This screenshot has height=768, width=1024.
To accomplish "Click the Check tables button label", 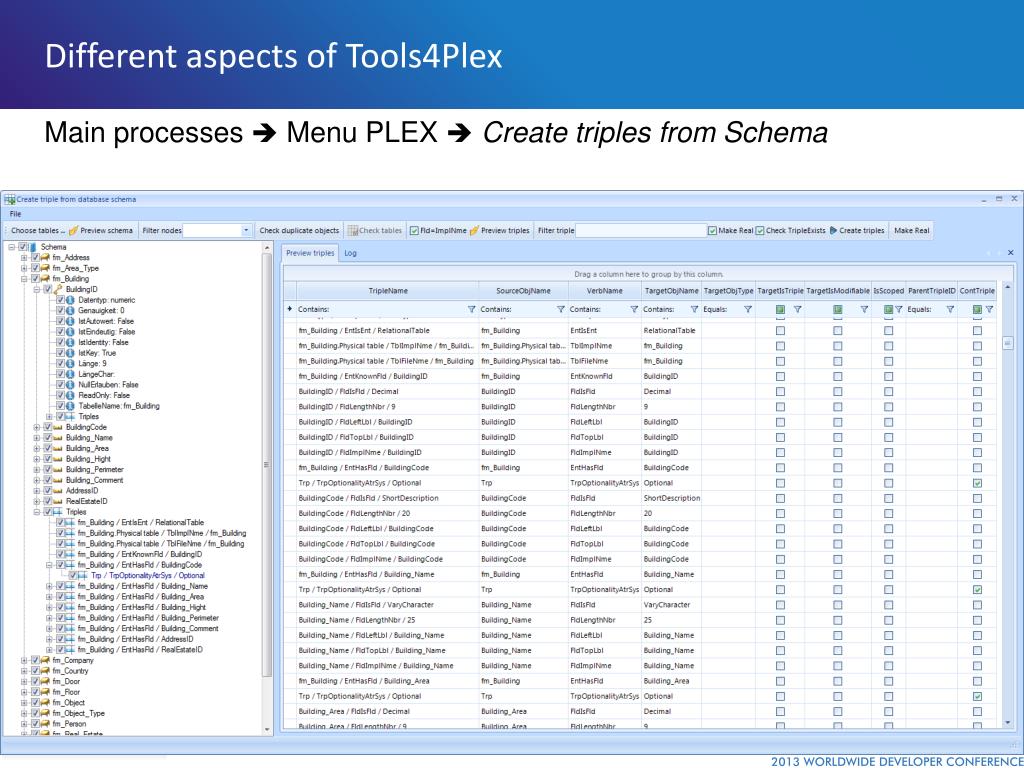I will click(x=381, y=231).
